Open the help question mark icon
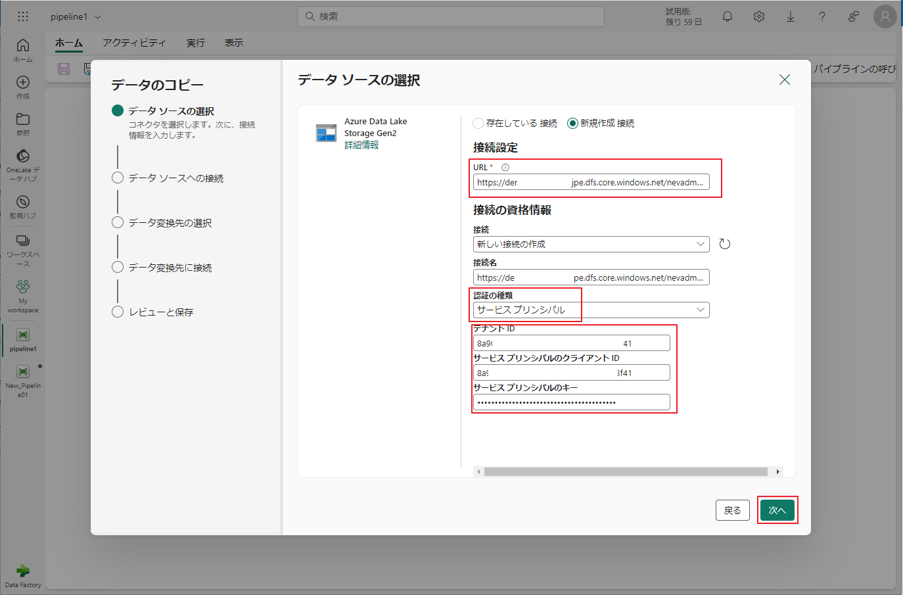Image resolution: width=903 pixels, height=595 pixels. click(x=822, y=17)
